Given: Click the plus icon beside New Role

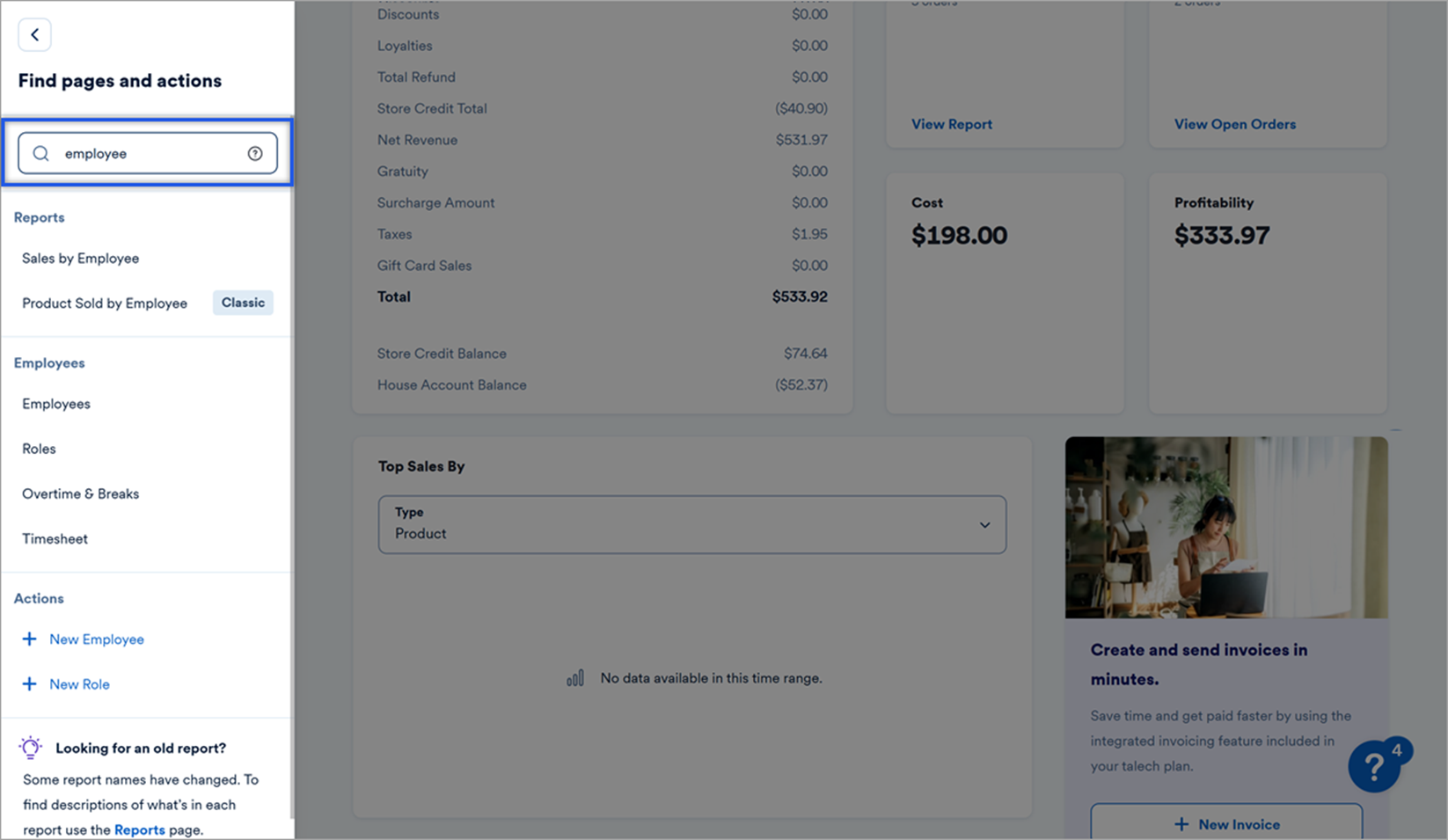Looking at the screenshot, I should pyautogui.click(x=30, y=684).
